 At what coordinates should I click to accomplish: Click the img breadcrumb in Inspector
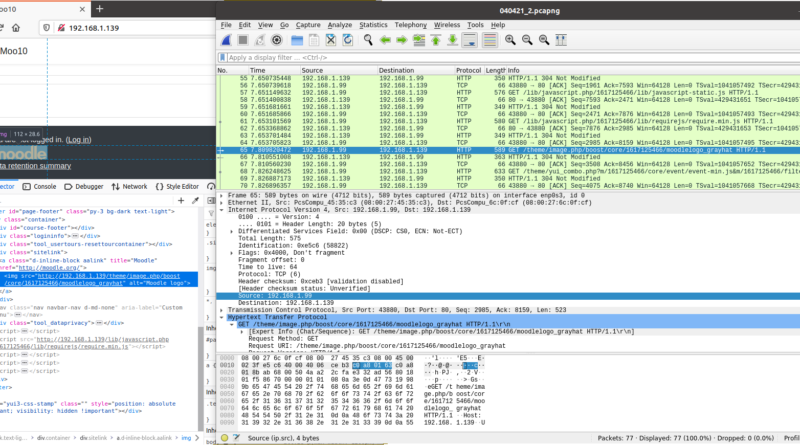[186, 438]
